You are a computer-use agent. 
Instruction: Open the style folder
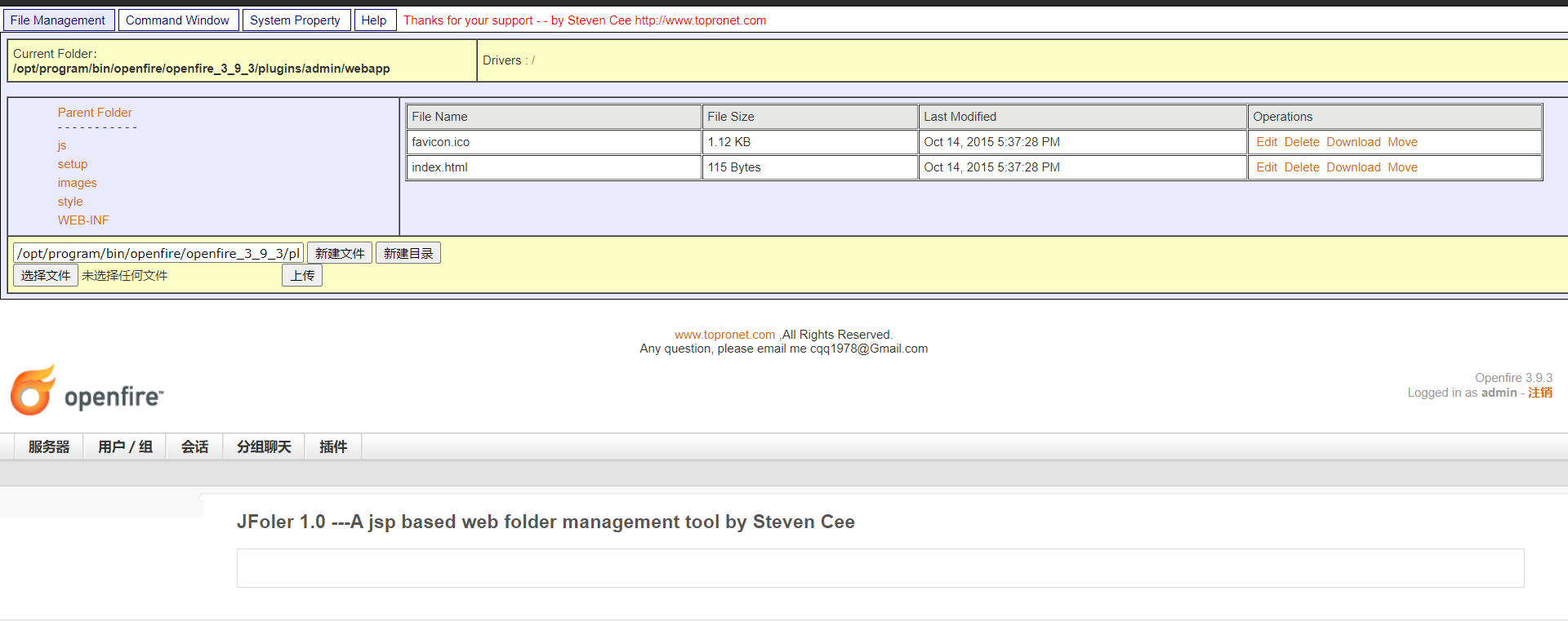click(x=70, y=202)
